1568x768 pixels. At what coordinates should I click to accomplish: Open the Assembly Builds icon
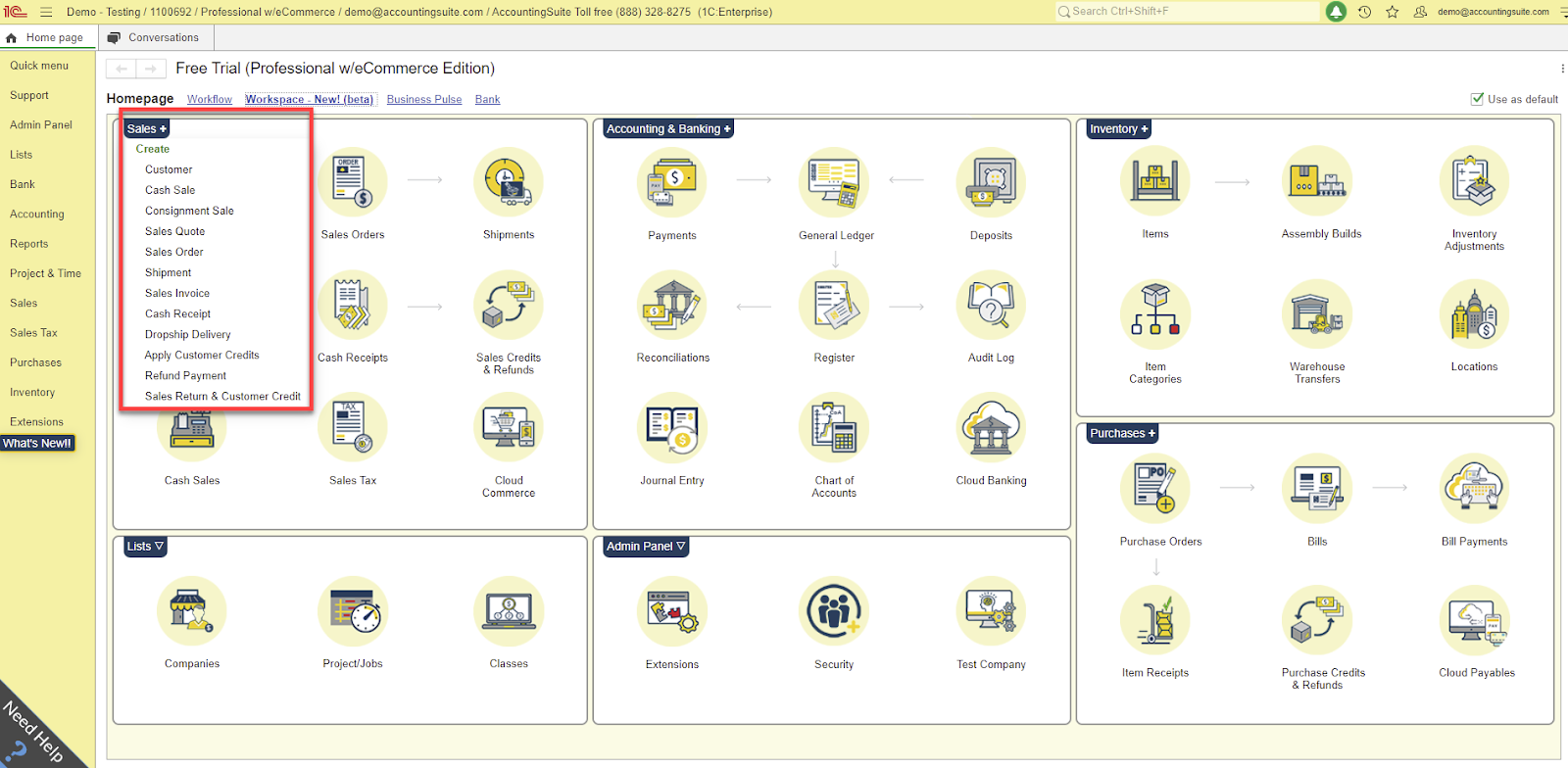click(1317, 181)
